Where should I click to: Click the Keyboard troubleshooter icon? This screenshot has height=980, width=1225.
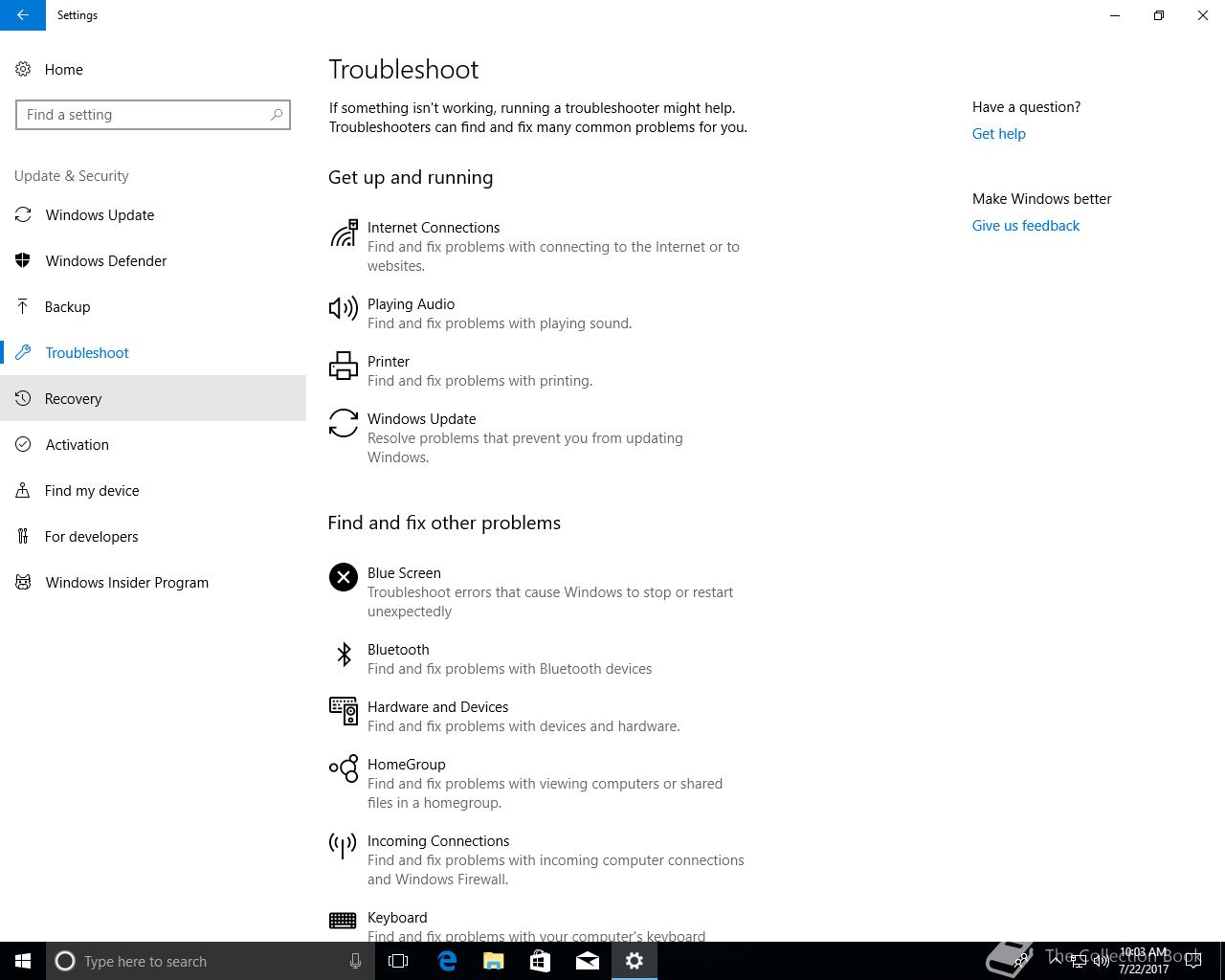click(343, 921)
